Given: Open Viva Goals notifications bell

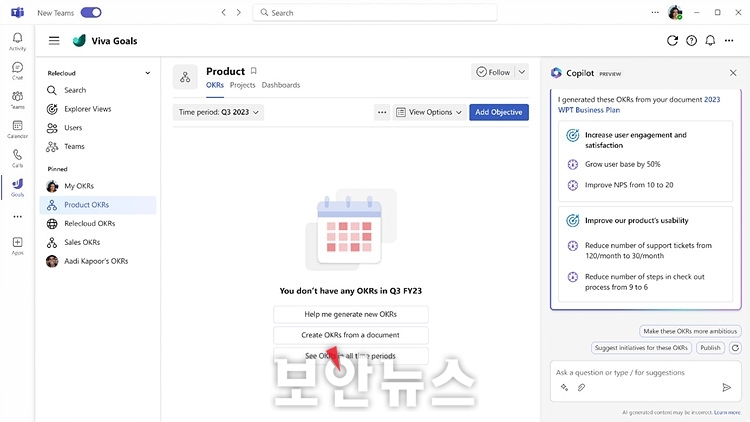Looking at the screenshot, I should 710,41.
